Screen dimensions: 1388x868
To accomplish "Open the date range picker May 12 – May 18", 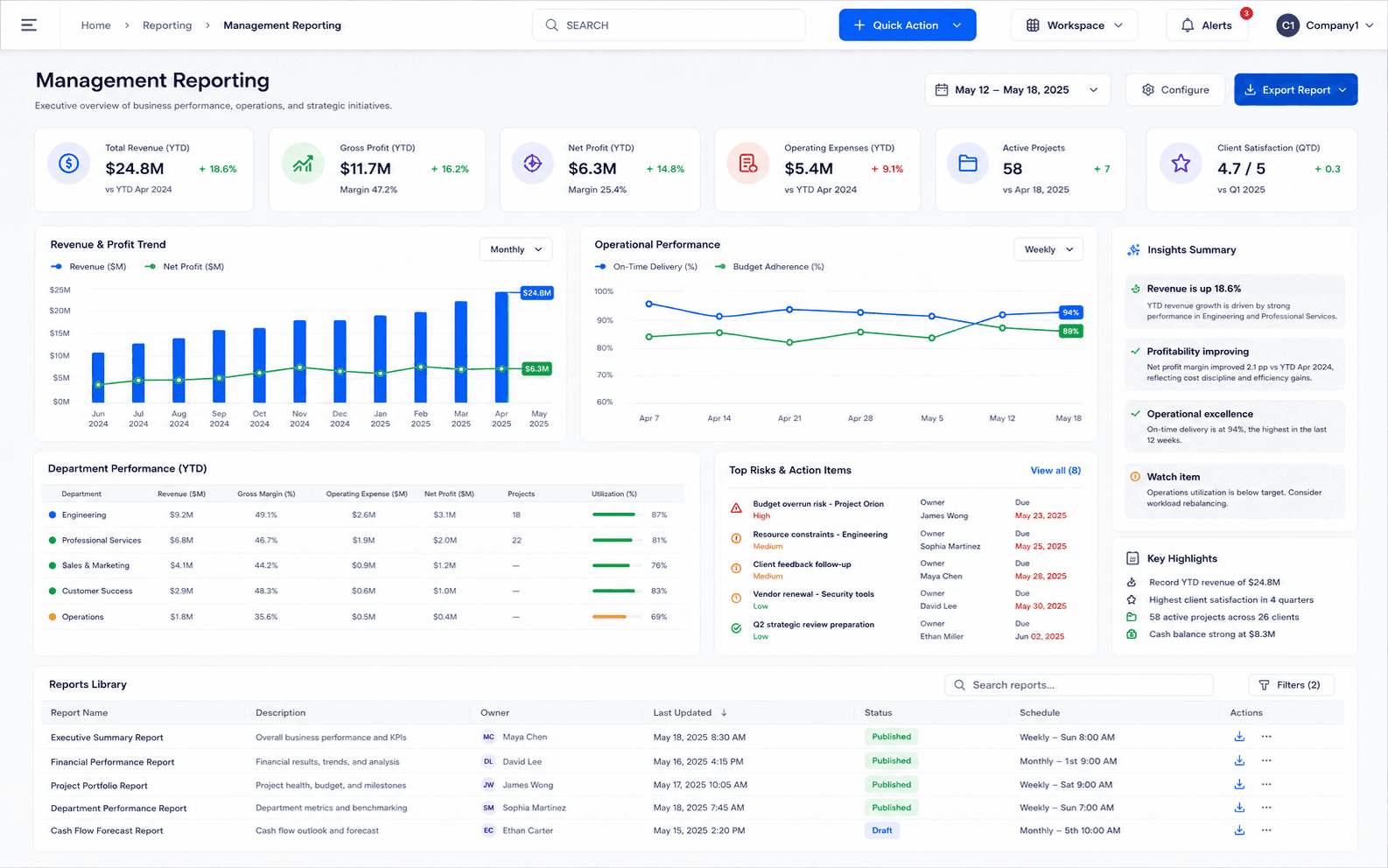I will [1018, 90].
